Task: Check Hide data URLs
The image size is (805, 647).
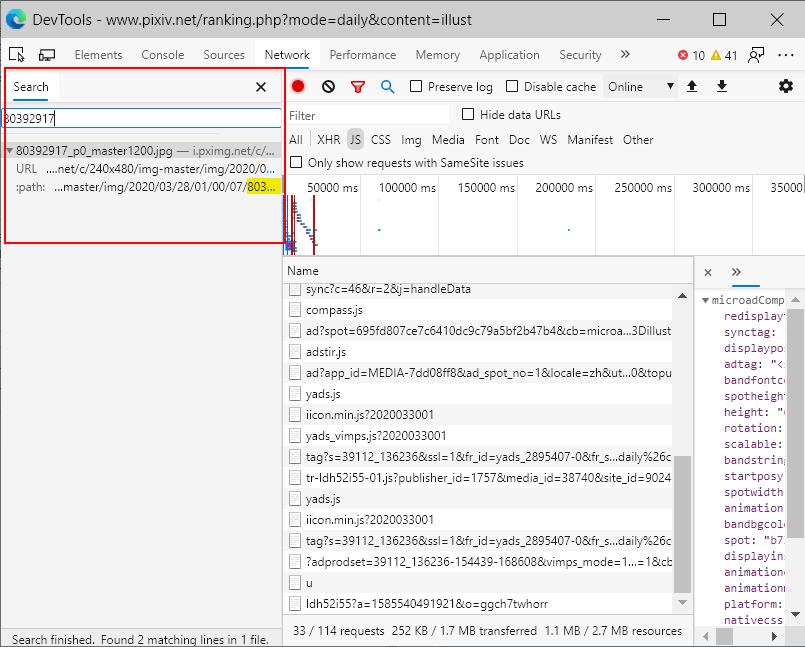Action: (468, 114)
